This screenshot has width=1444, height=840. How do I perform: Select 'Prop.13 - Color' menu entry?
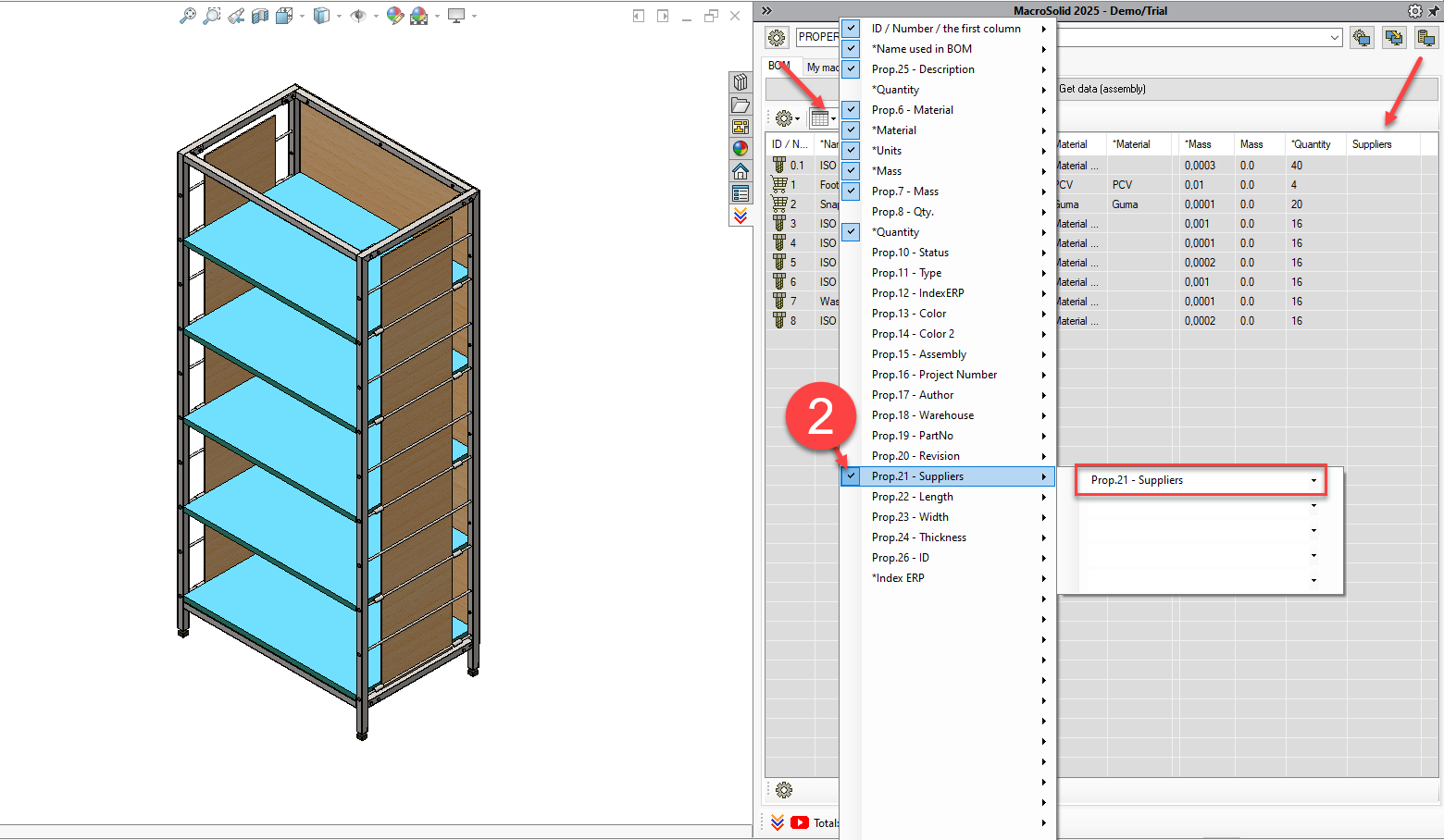(x=948, y=314)
